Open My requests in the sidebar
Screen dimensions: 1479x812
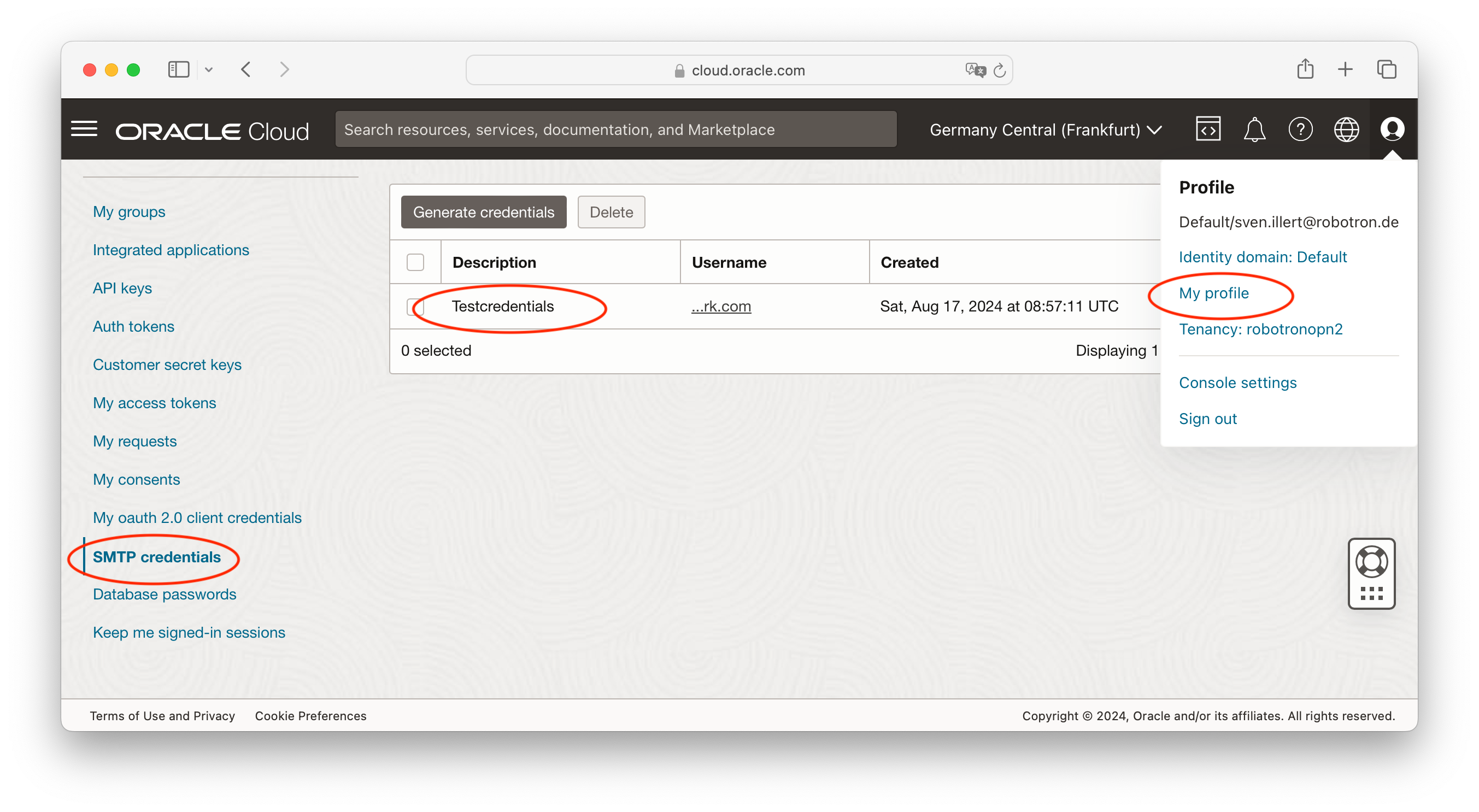click(134, 442)
